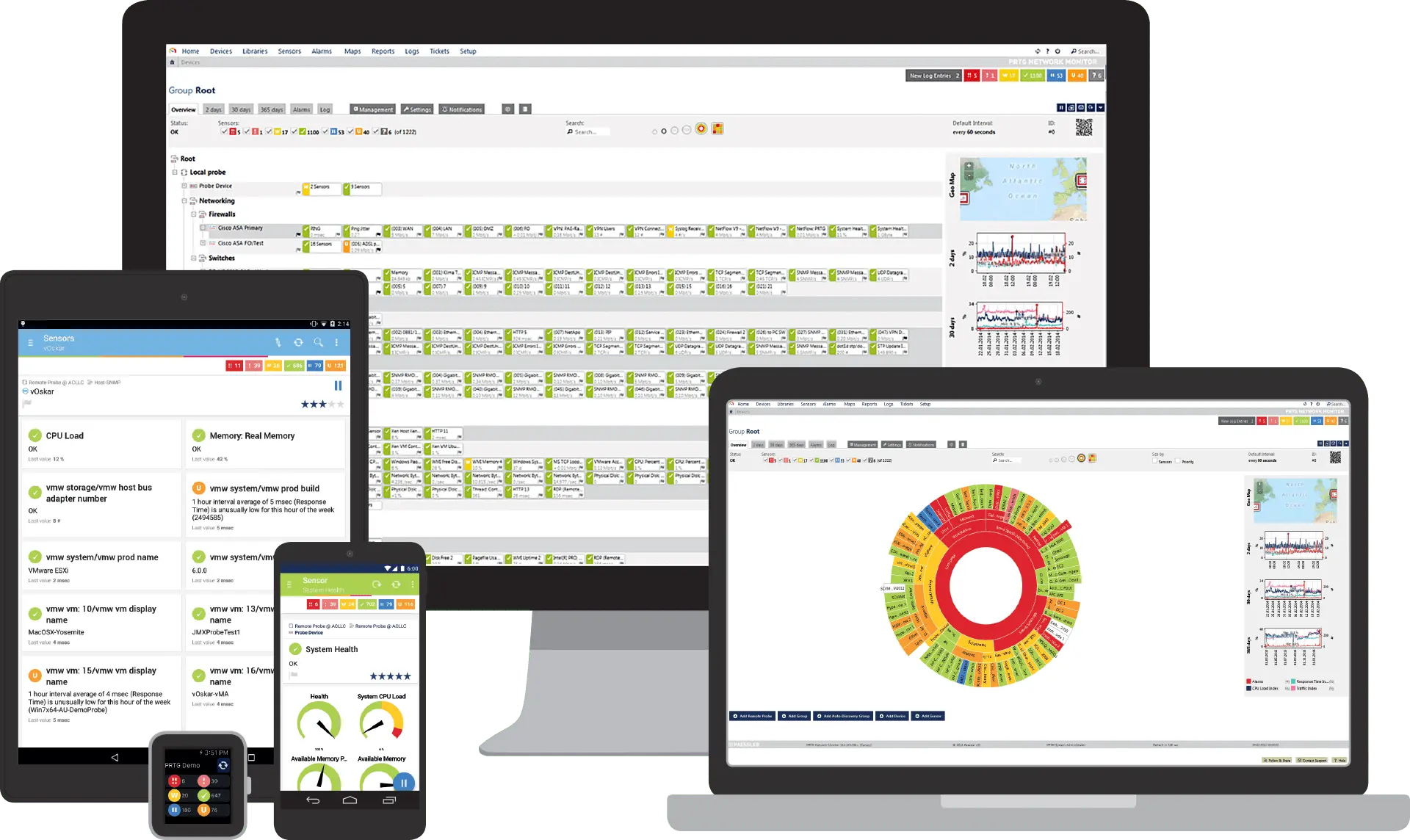Click the pause icon on sensor list
The image size is (1410, 840).
339,385
